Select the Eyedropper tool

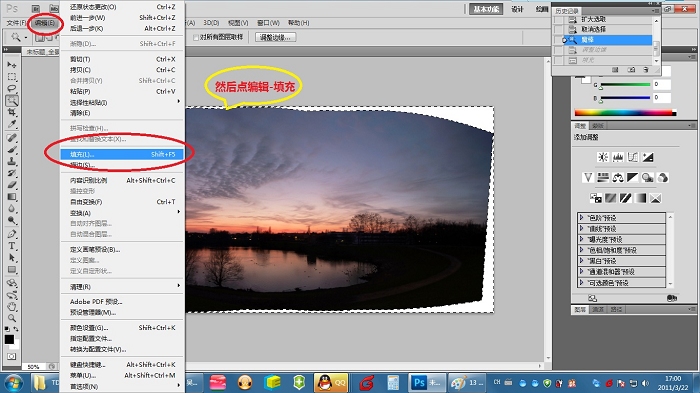tap(11, 124)
